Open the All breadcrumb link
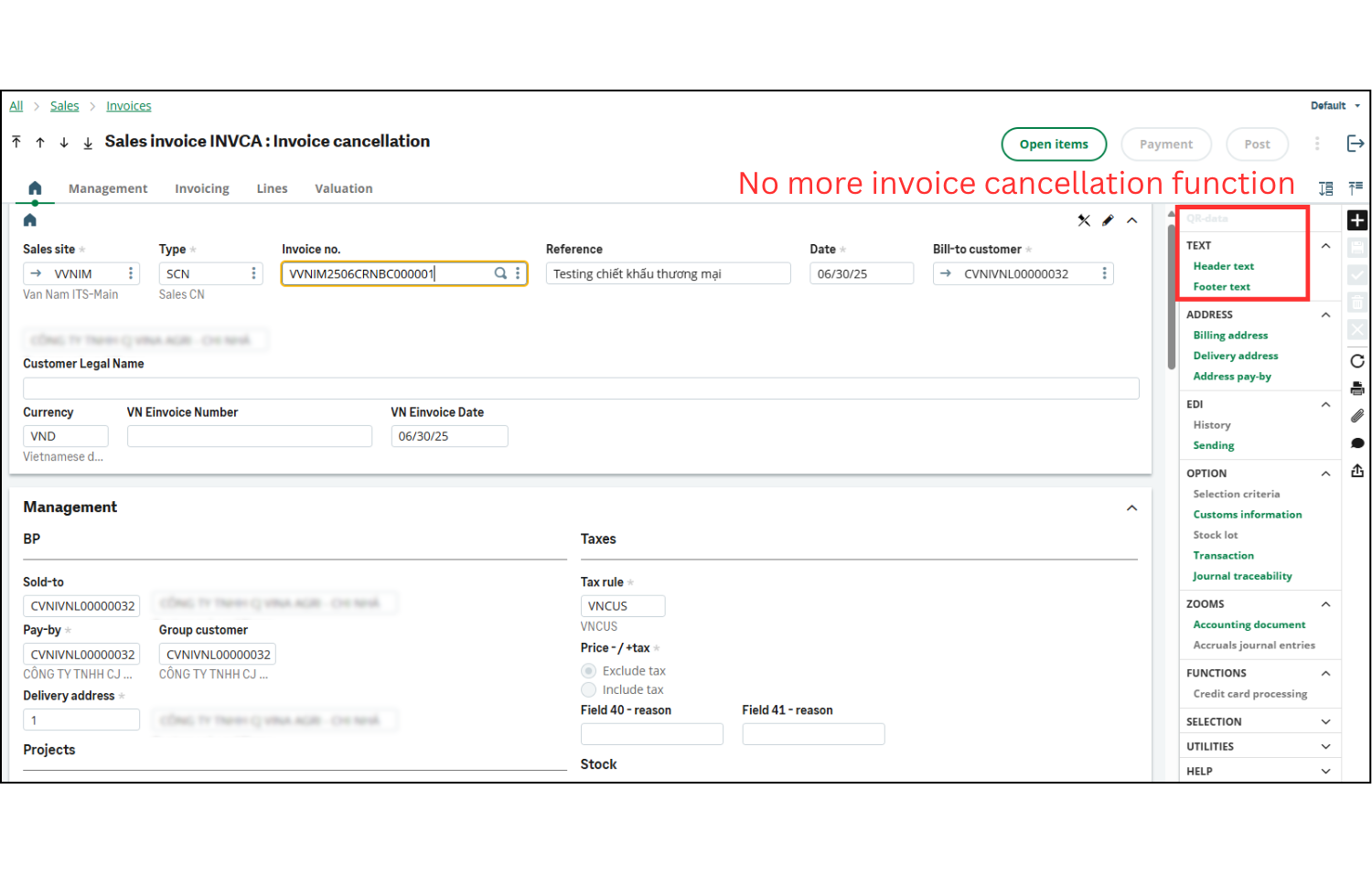1372x896 pixels. (x=16, y=106)
